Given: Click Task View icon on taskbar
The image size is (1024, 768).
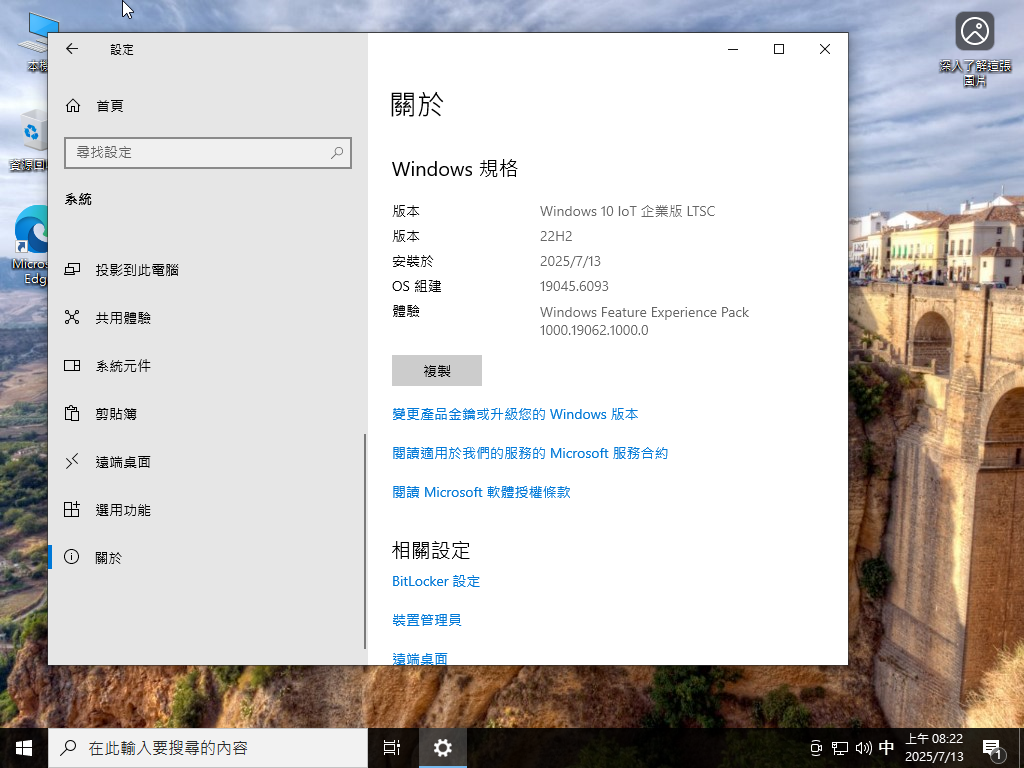Looking at the screenshot, I should click(392, 747).
